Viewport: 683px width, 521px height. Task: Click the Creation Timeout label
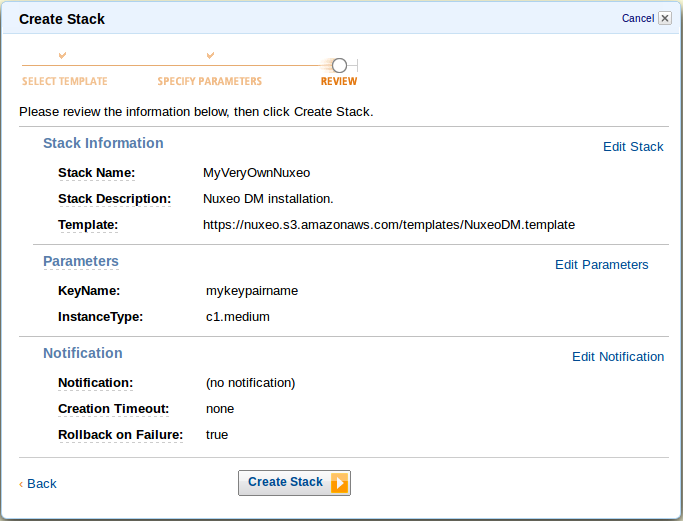113,409
